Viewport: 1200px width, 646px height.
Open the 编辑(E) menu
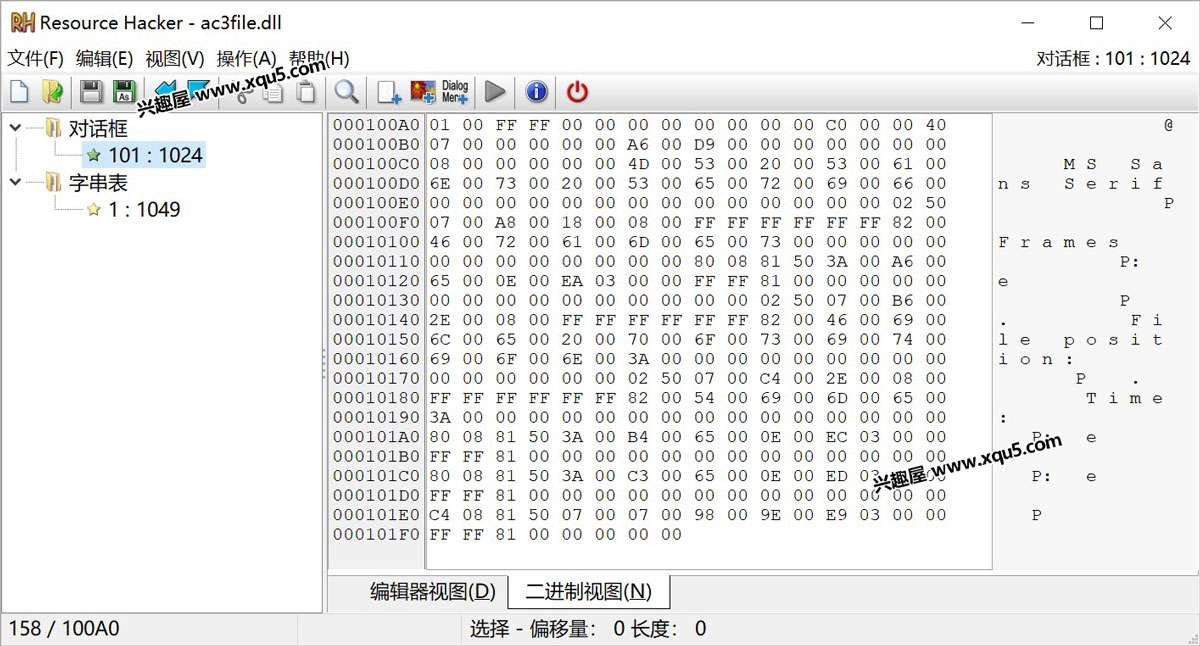pyautogui.click(x=105, y=59)
